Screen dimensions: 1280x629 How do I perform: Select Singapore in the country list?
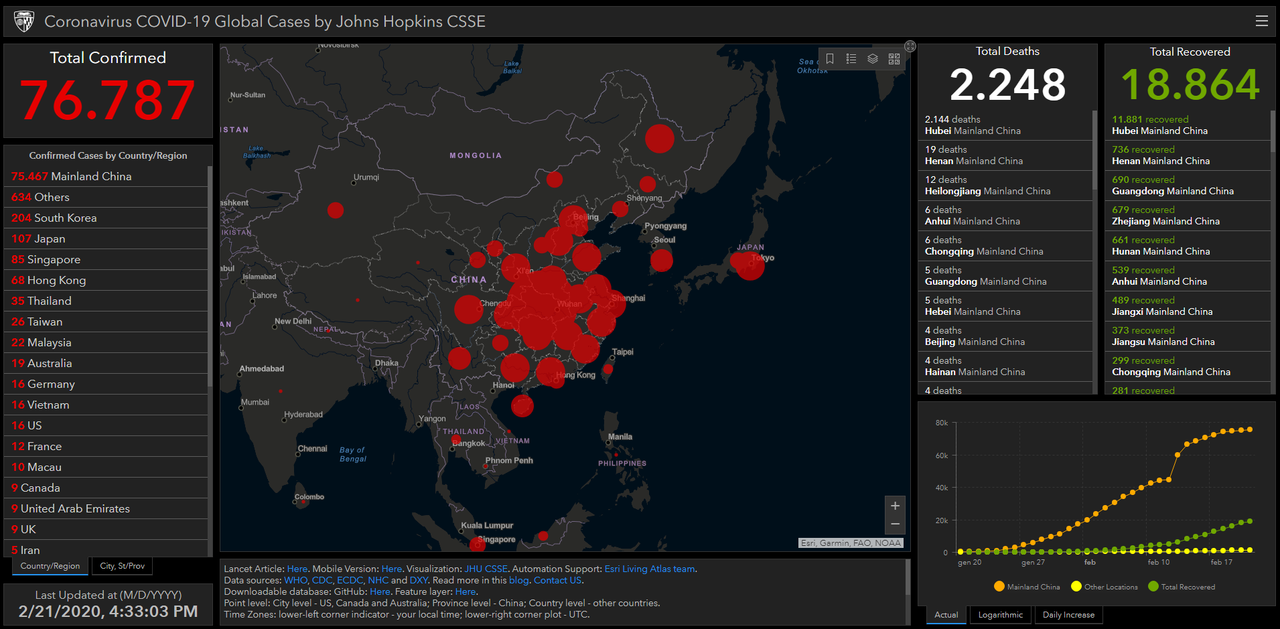tap(108, 260)
